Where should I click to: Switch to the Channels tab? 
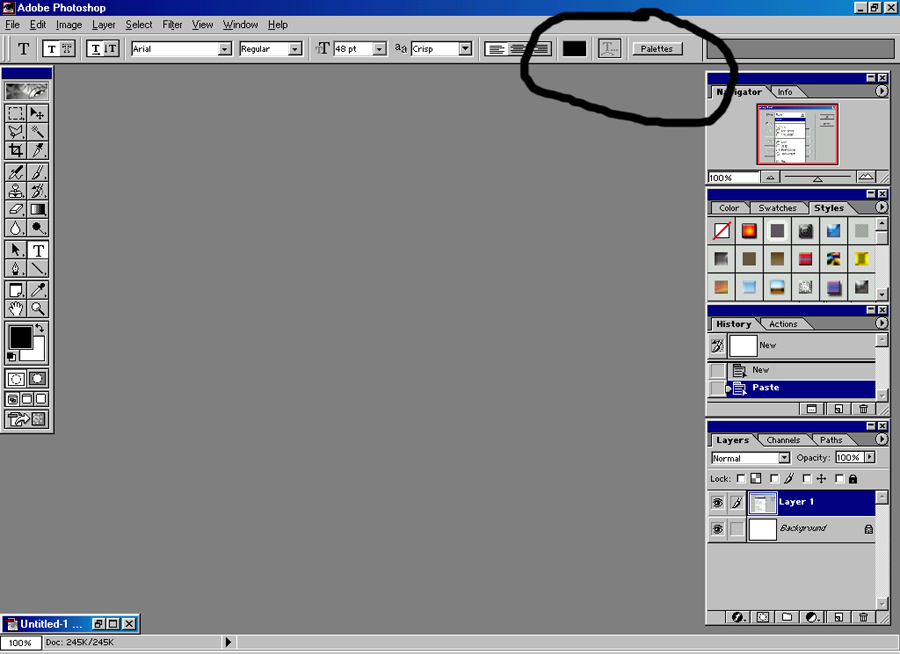pos(783,440)
